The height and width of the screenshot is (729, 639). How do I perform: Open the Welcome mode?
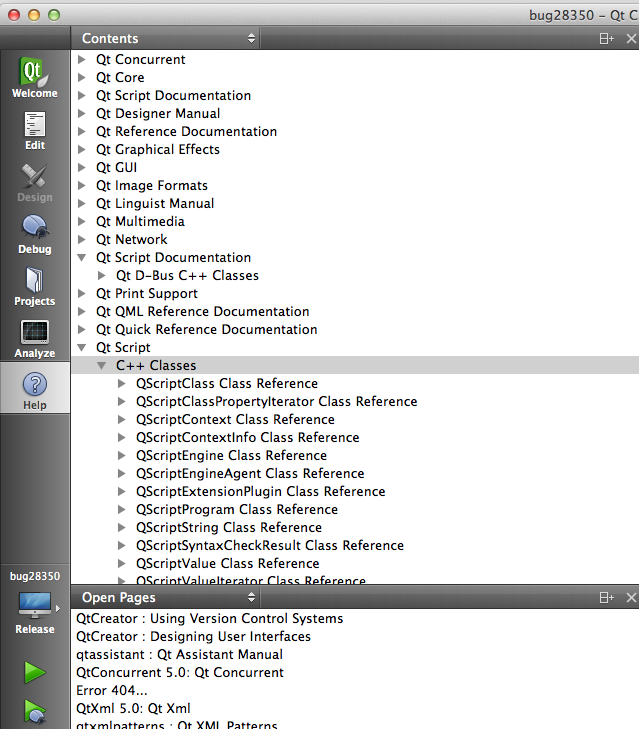tap(35, 78)
